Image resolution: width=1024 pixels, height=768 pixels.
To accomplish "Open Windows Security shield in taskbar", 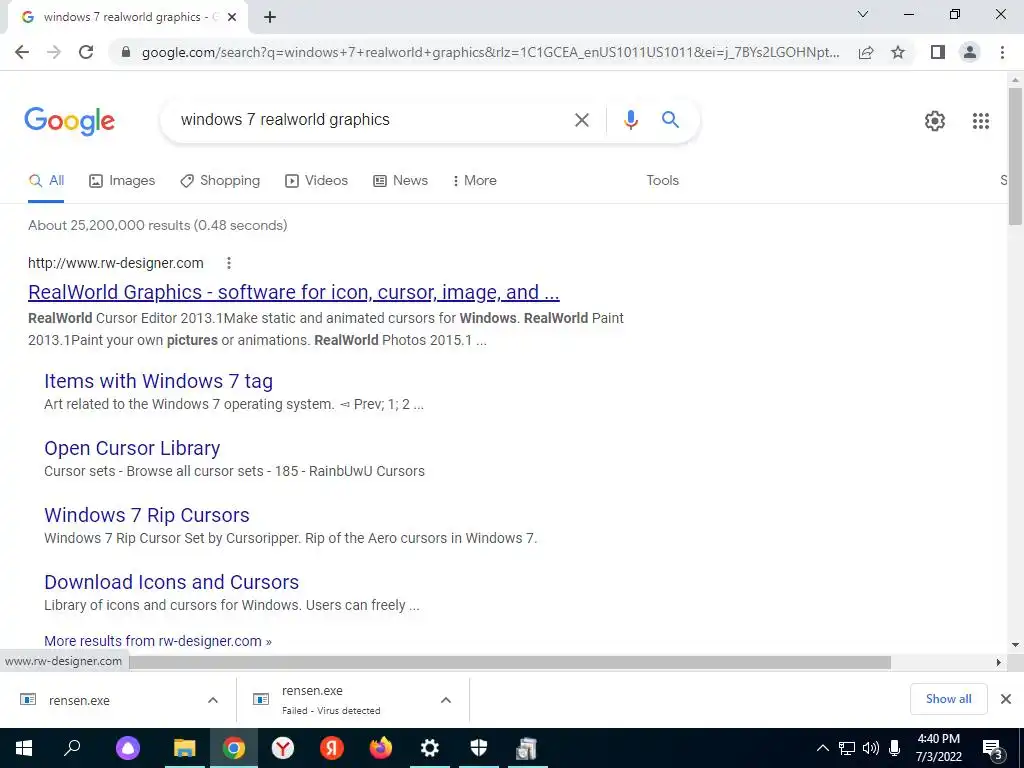I will tap(479, 748).
